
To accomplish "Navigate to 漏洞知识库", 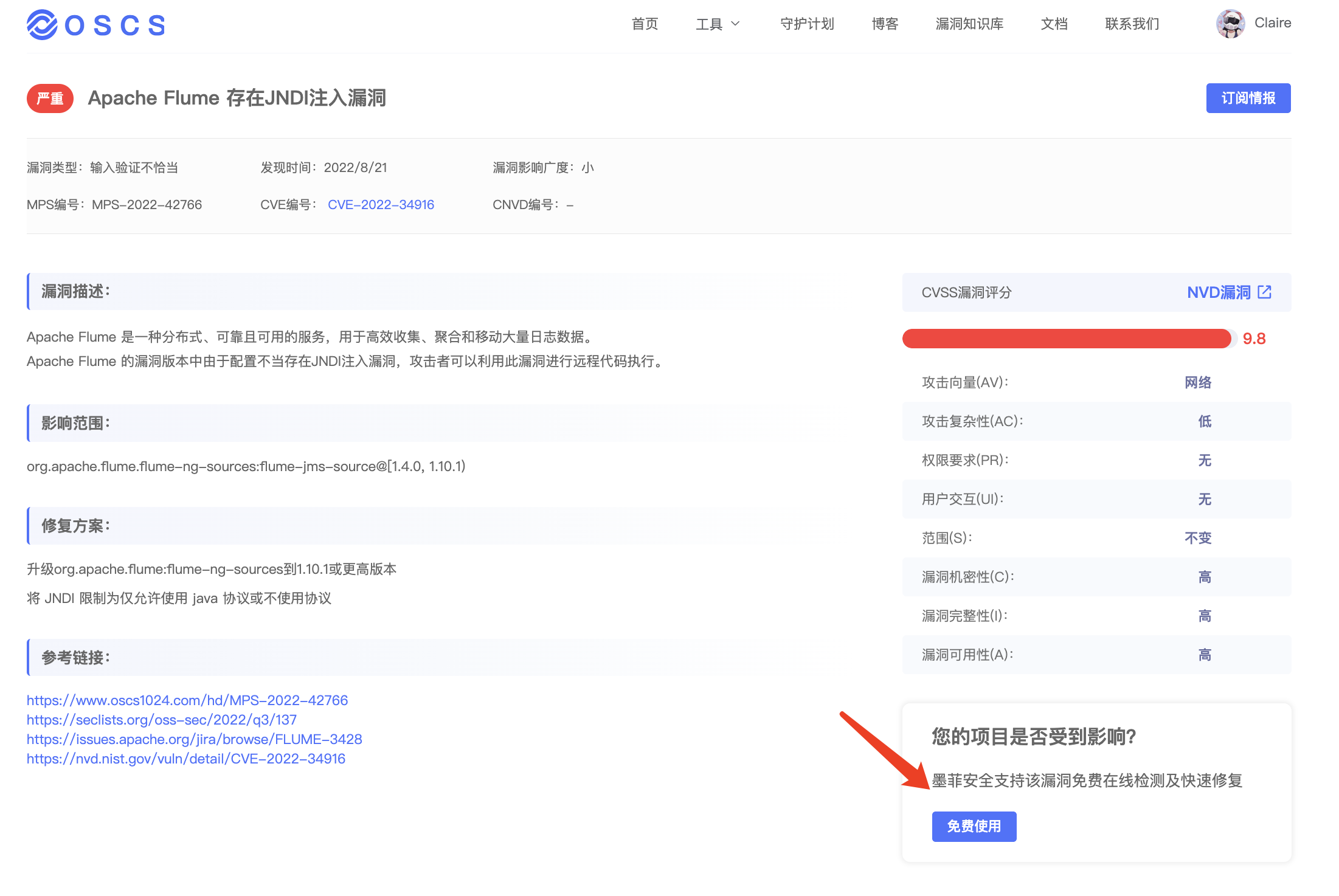I will click(x=969, y=24).
